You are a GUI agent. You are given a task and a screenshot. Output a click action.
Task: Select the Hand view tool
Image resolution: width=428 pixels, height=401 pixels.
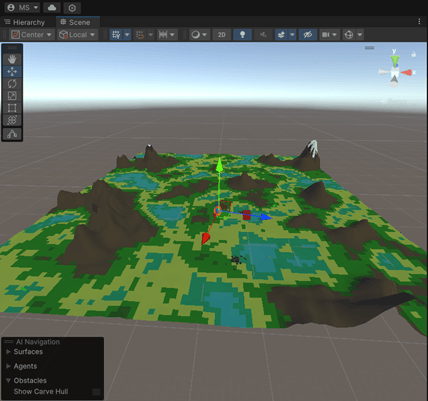pyautogui.click(x=12, y=59)
